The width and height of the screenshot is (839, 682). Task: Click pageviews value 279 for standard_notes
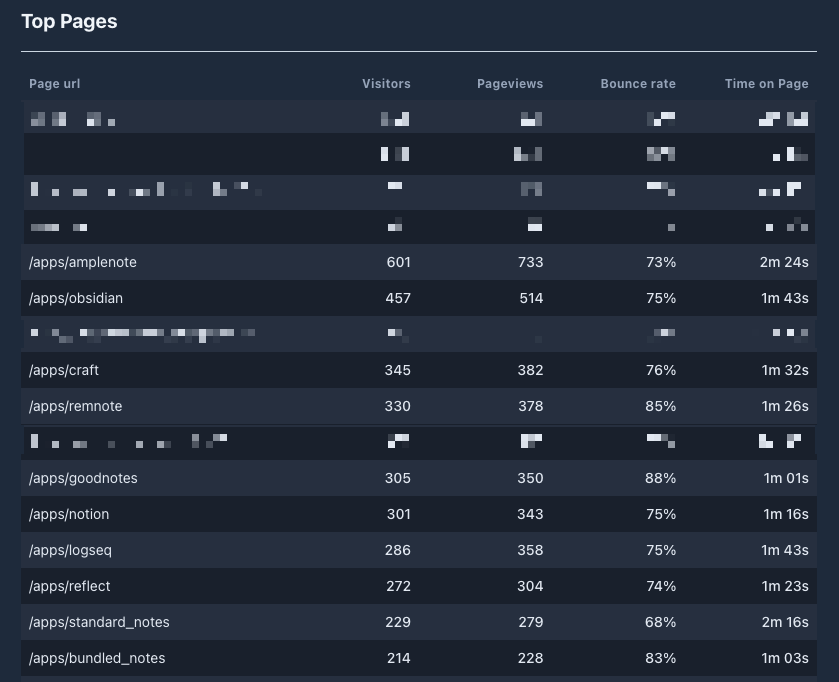coord(531,622)
